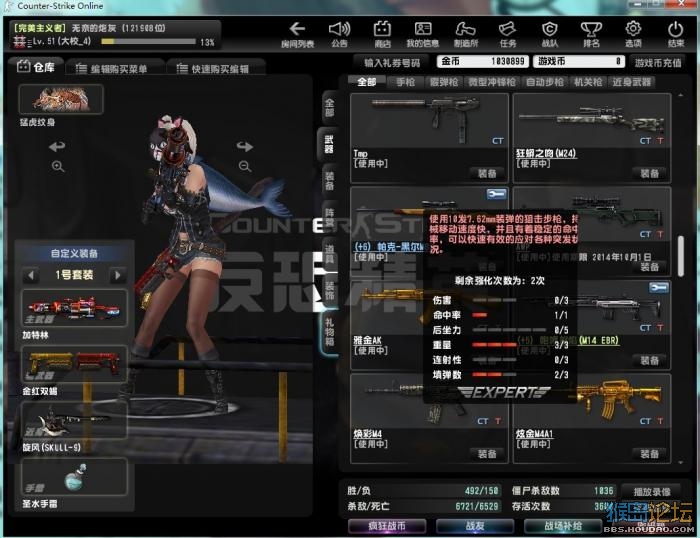Select tiger tattoo (猛虎纹身) thumbnail
Screen dimensions: 700x538
61,99
